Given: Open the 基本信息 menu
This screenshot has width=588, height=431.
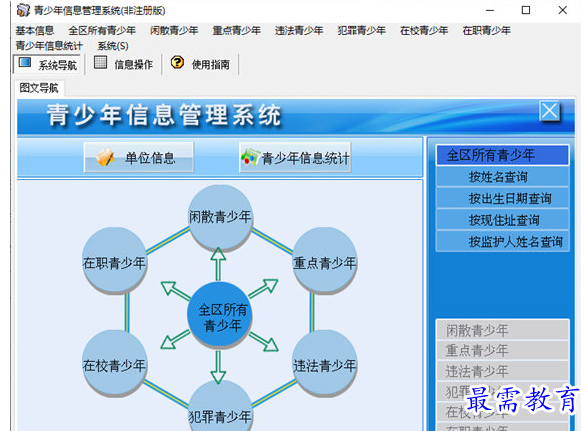Looking at the screenshot, I should pyautogui.click(x=35, y=30).
